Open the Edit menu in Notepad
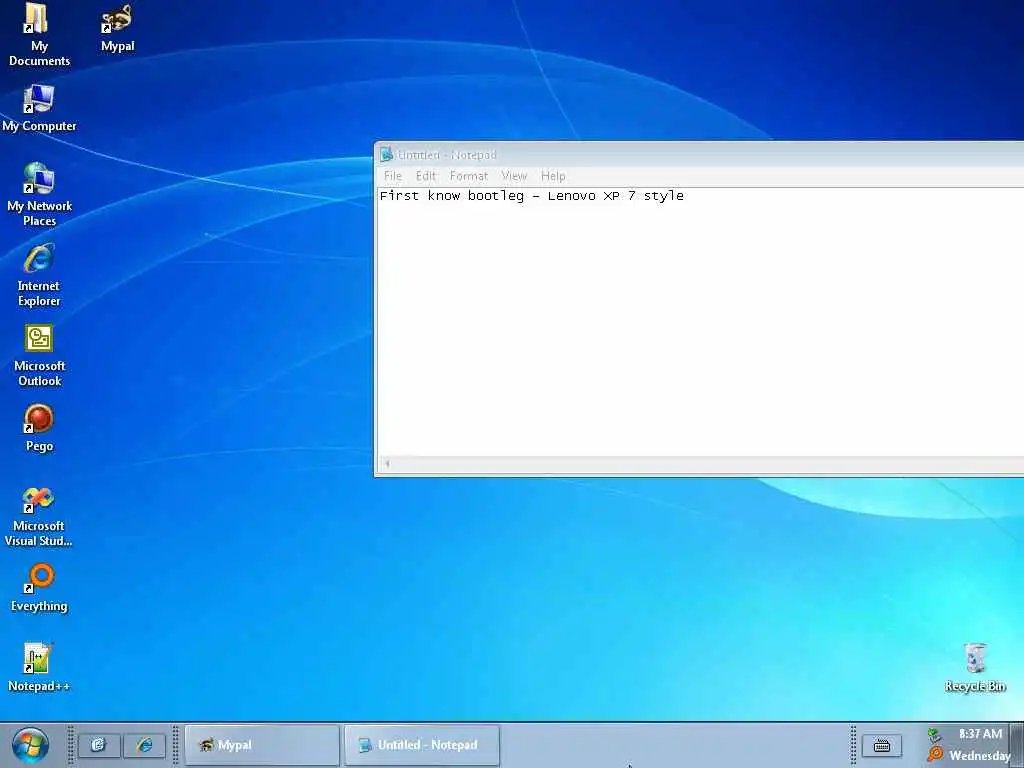 tap(425, 176)
